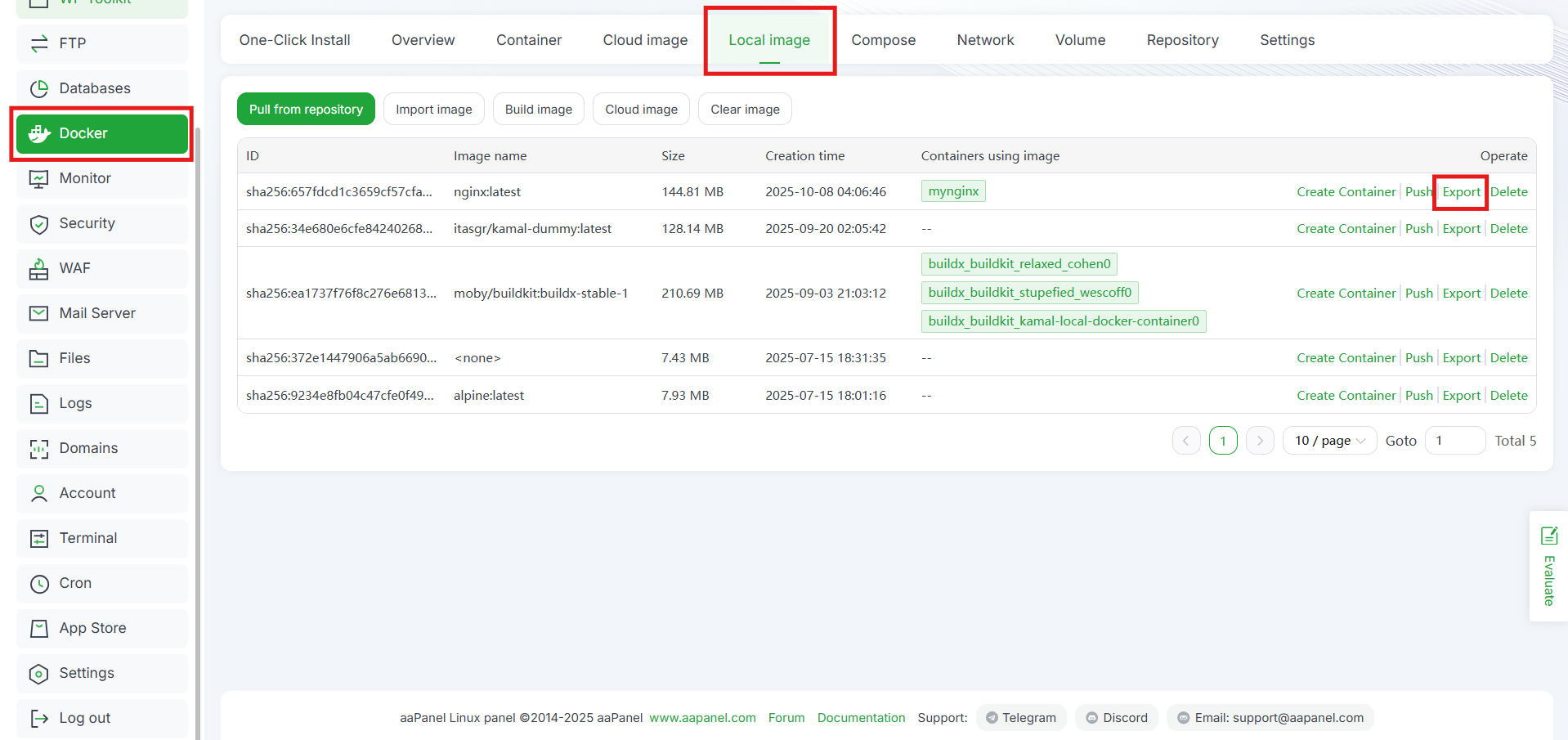Screen dimensions: 1568x740
Task: Create Container from alpine:latest
Action: click(1346, 396)
